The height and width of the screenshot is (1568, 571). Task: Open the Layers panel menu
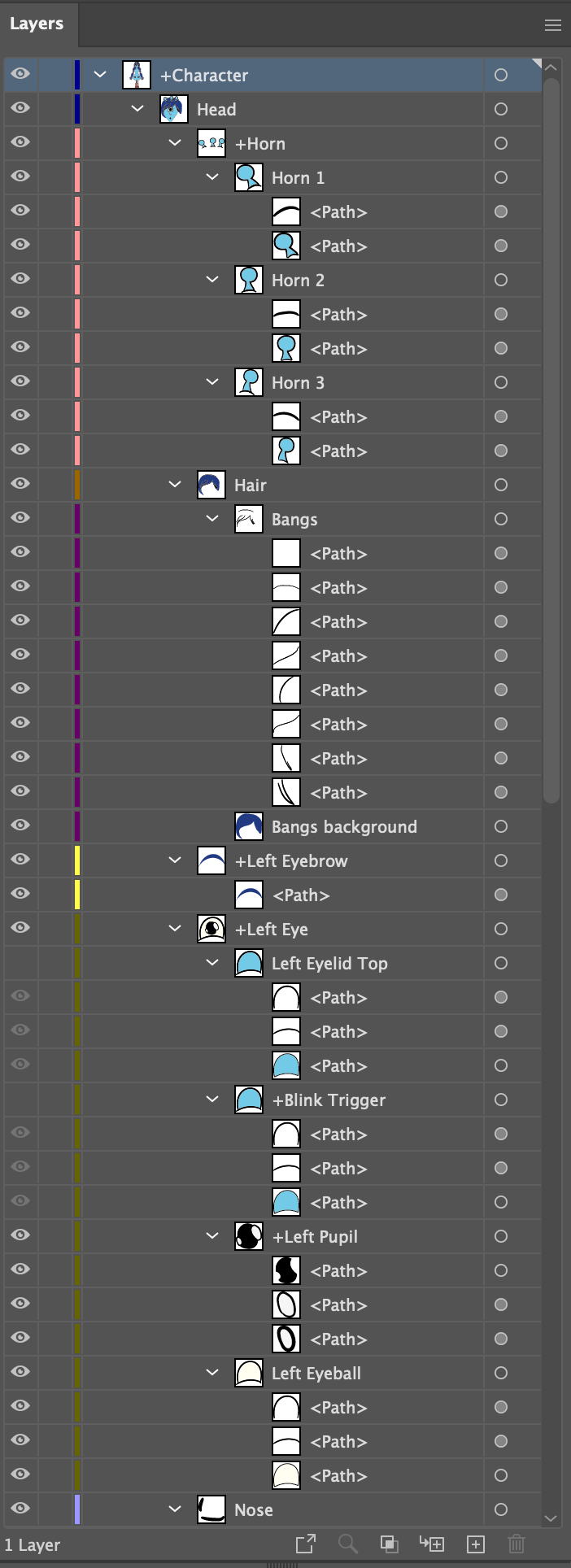(553, 25)
